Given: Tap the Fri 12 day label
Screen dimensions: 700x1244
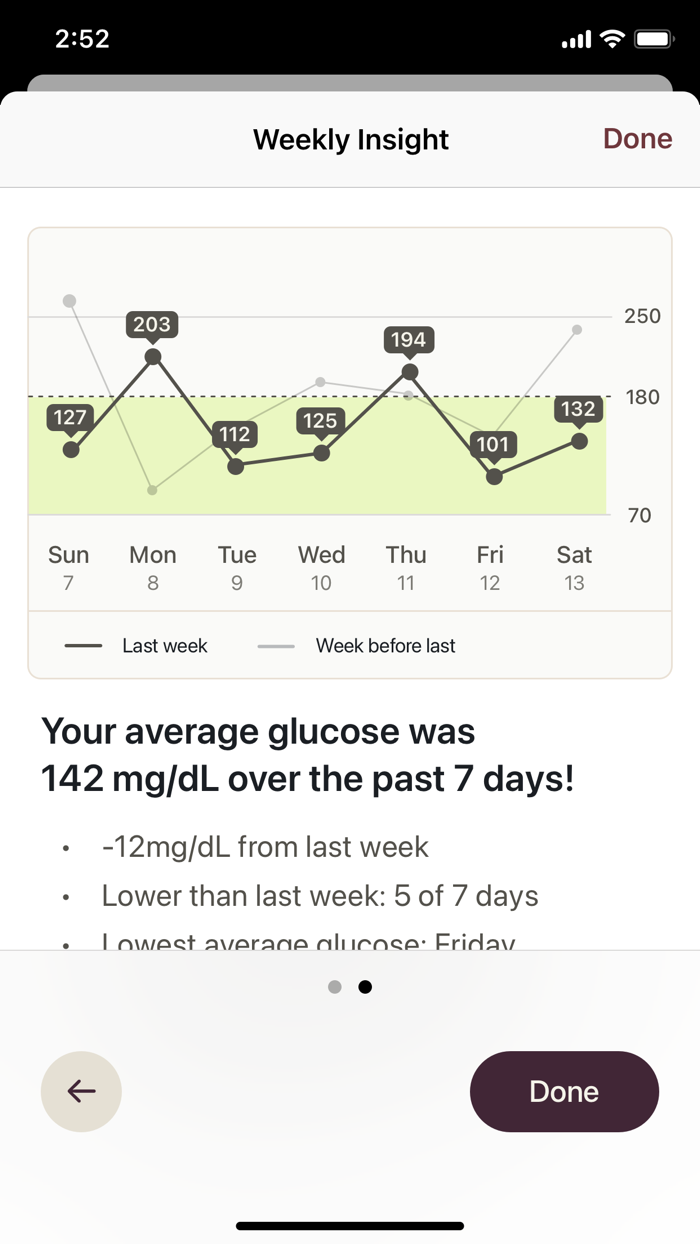Looking at the screenshot, I should point(489,566).
